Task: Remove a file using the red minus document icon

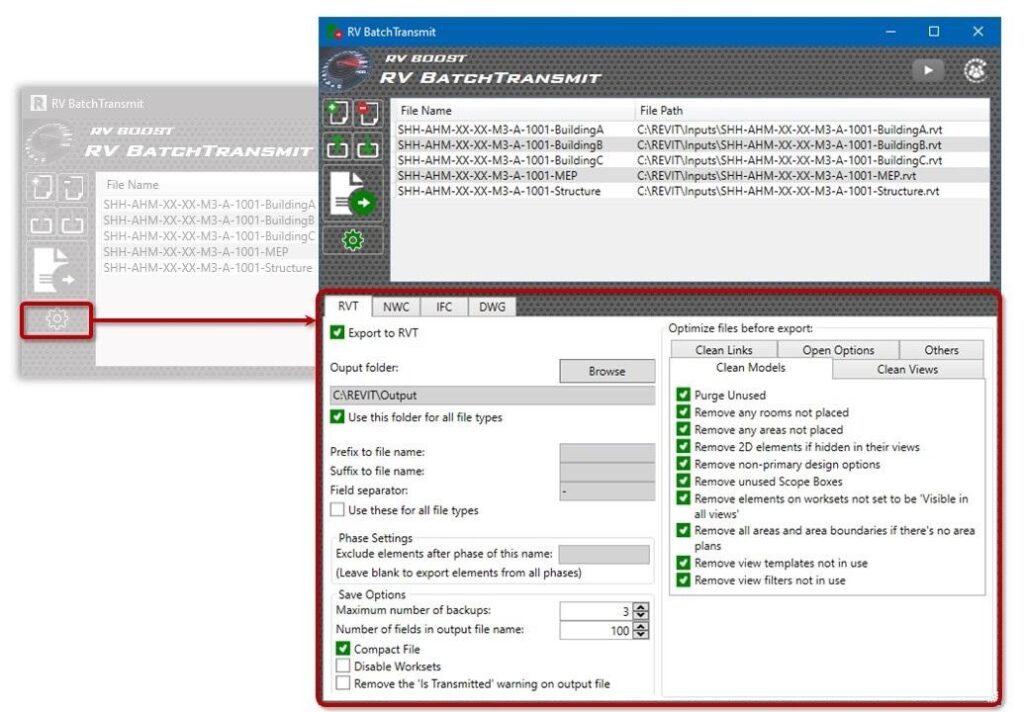Action: click(x=368, y=113)
